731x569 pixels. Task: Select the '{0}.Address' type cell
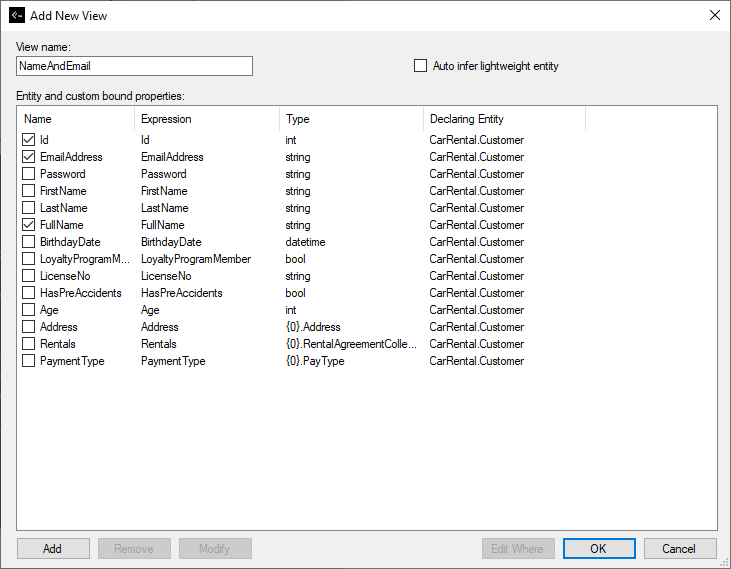(313, 327)
